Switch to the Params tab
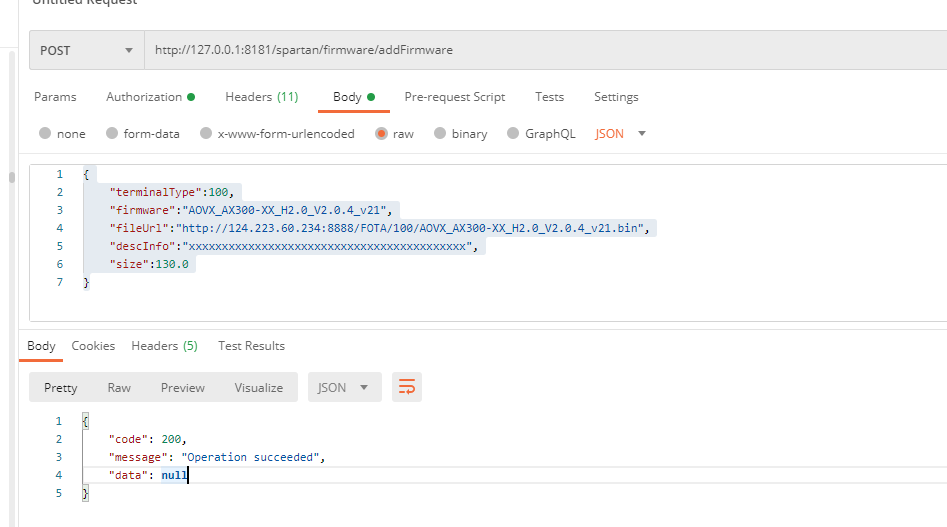This screenshot has height=527, width=947. 55,97
